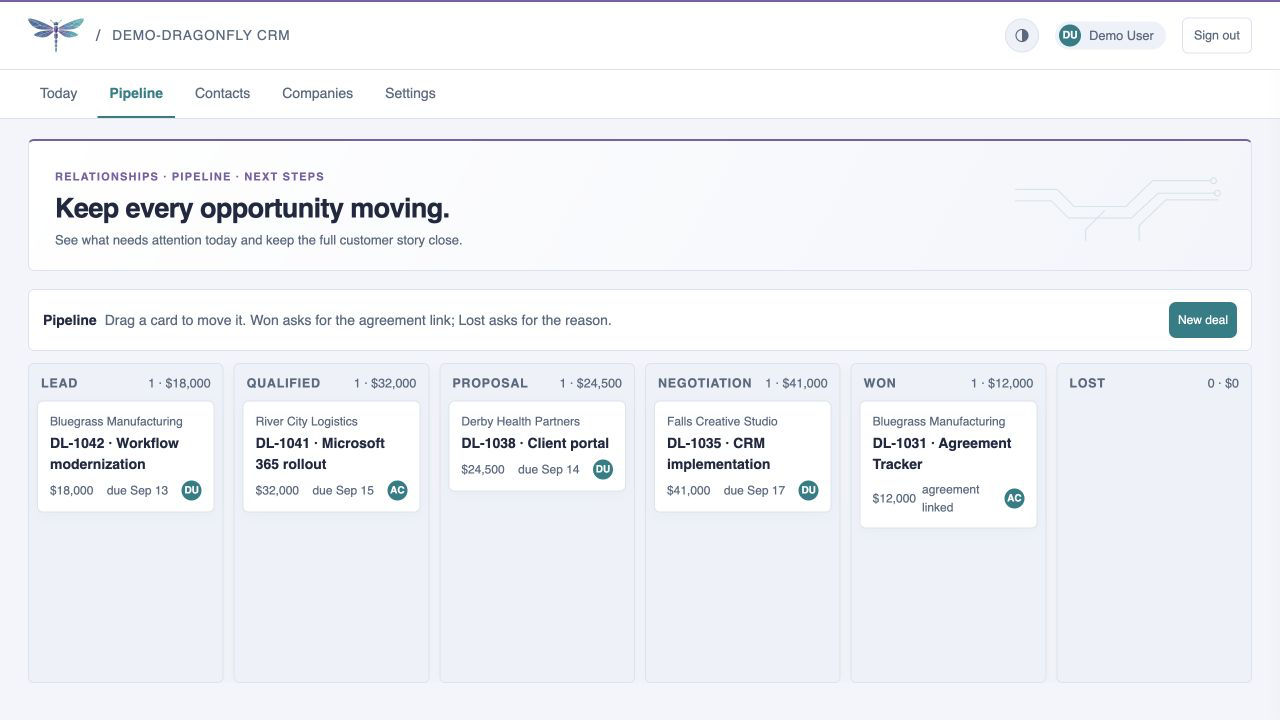Viewport: 1280px width, 720px height.
Task: Toggle the dark mode theme icon
Action: [1022, 35]
